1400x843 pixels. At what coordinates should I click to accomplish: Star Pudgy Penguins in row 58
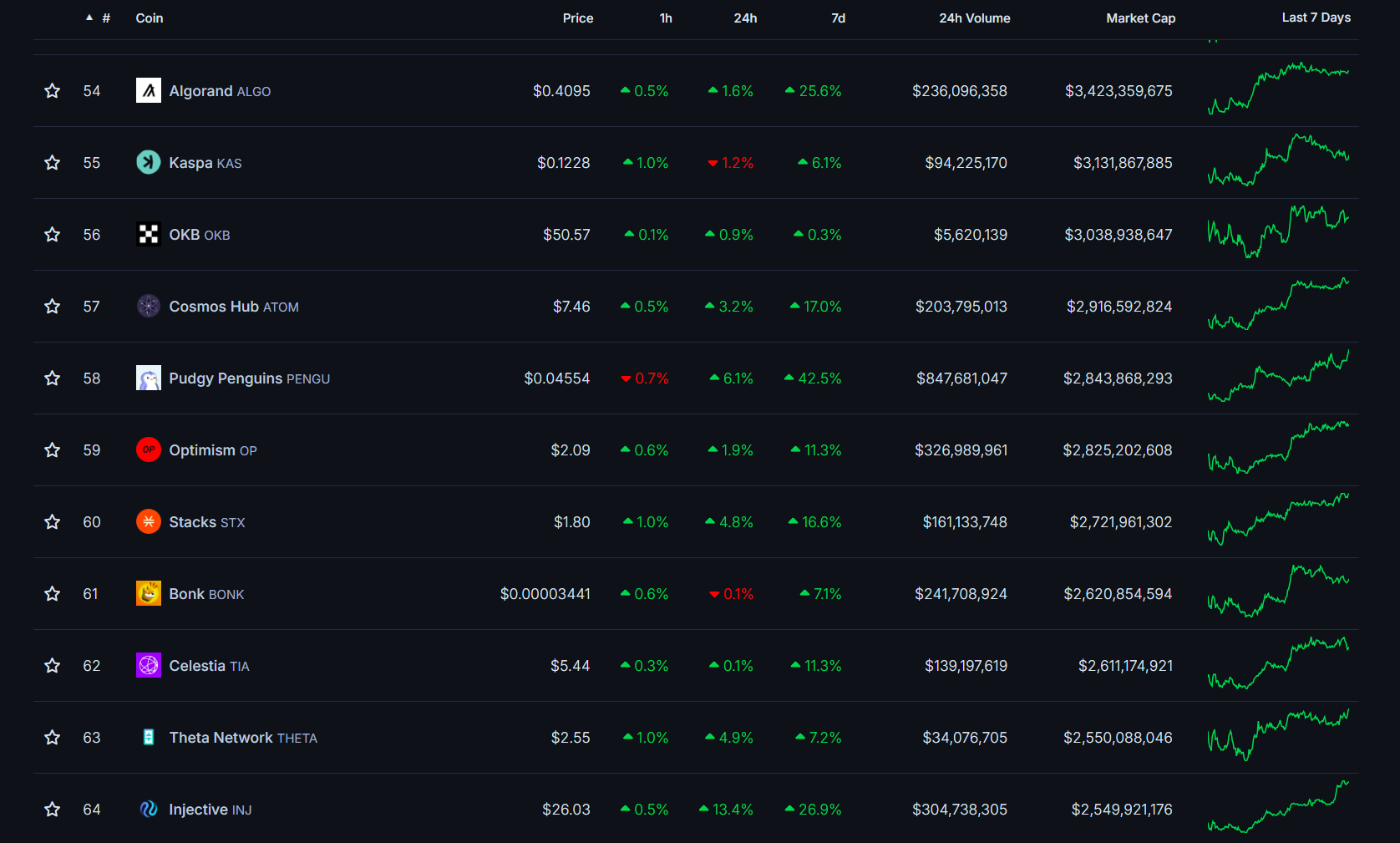coord(53,378)
